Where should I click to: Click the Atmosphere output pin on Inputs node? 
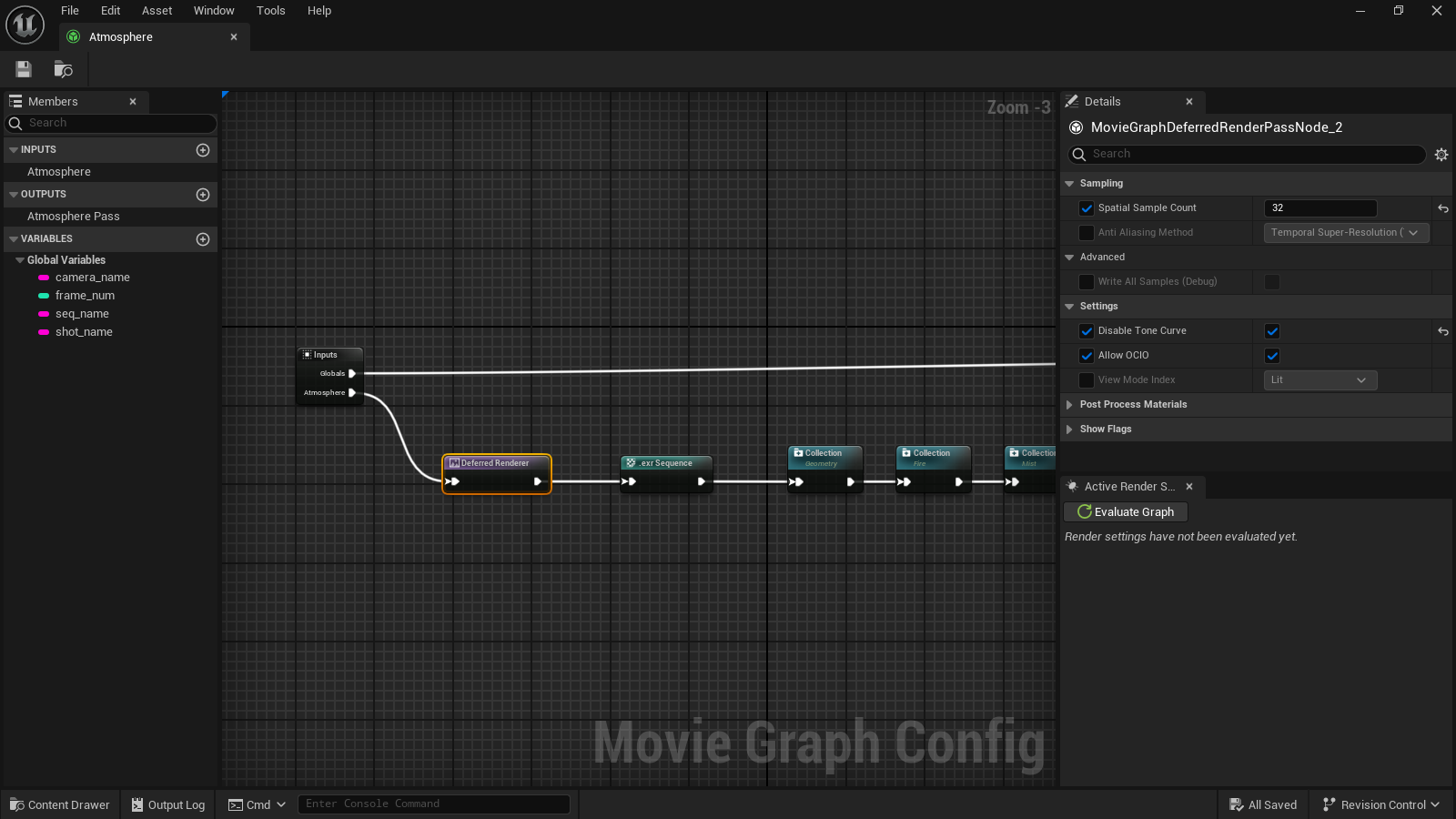click(352, 393)
